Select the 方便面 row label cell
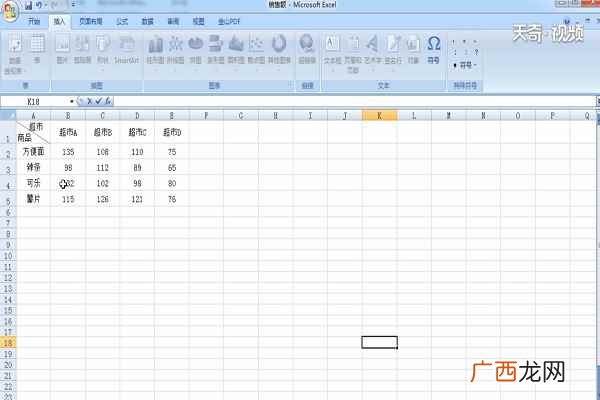600x400 pixels. [33, 152]
